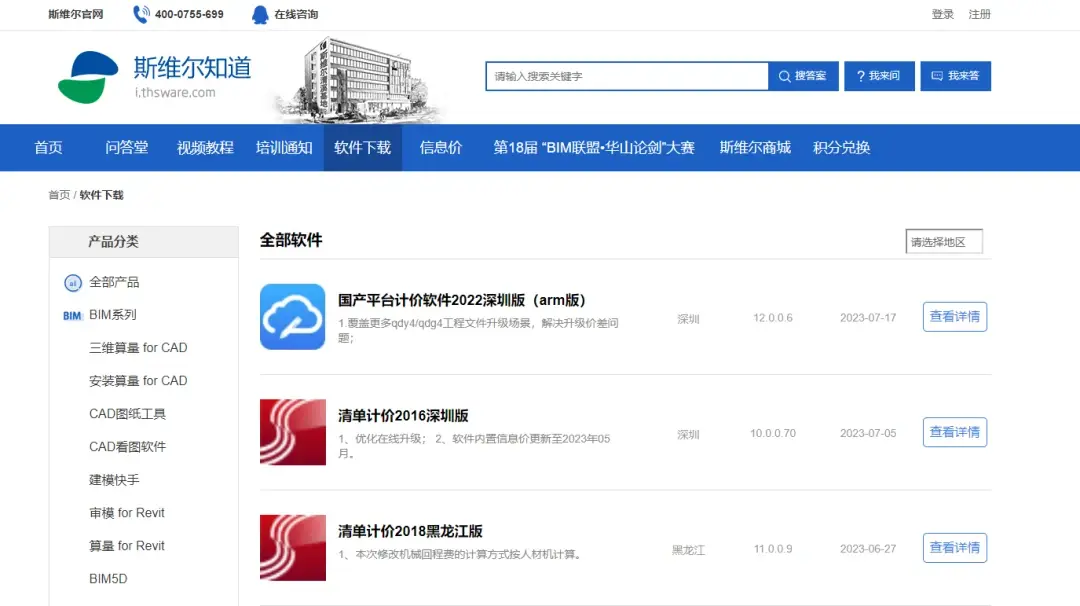Open 国产平台计价软件2022深圳版 title
1080x606 pixels.
(461, 300)
